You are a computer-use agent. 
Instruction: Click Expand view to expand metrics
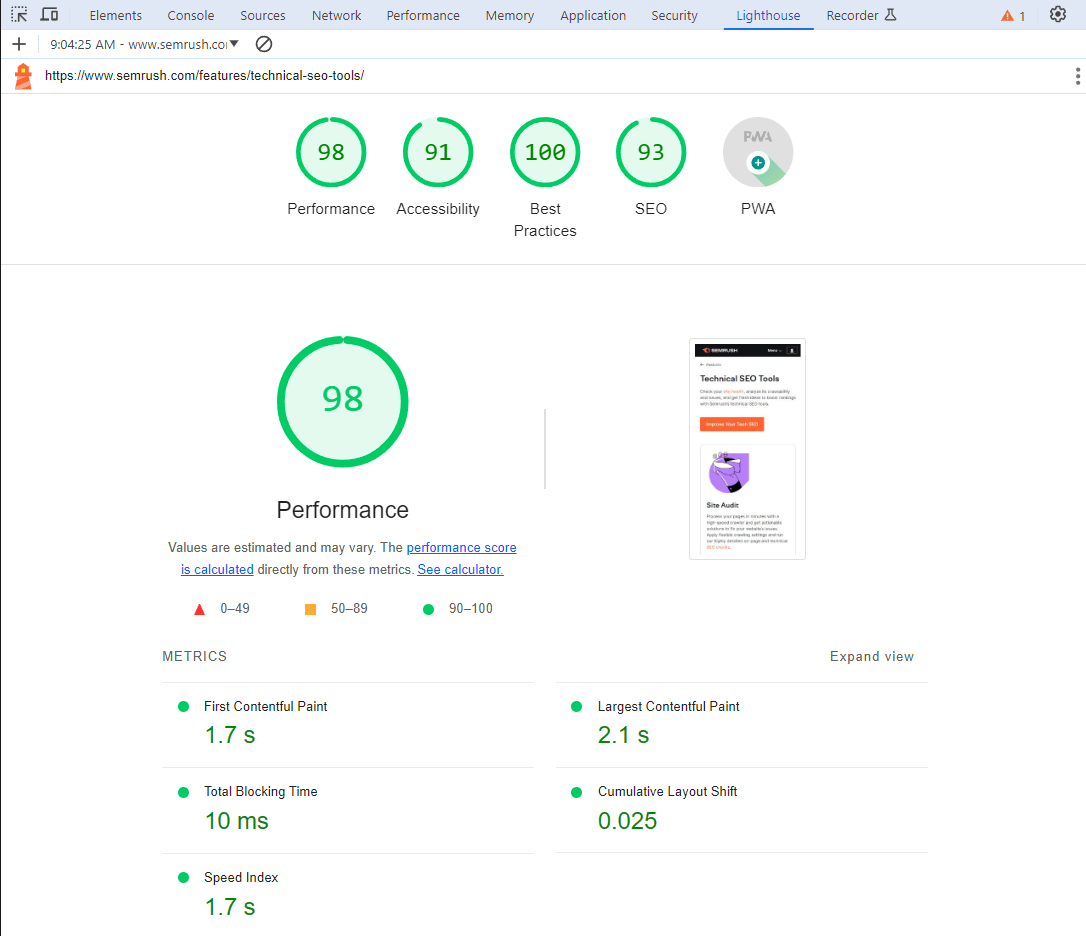coord(871,656)
